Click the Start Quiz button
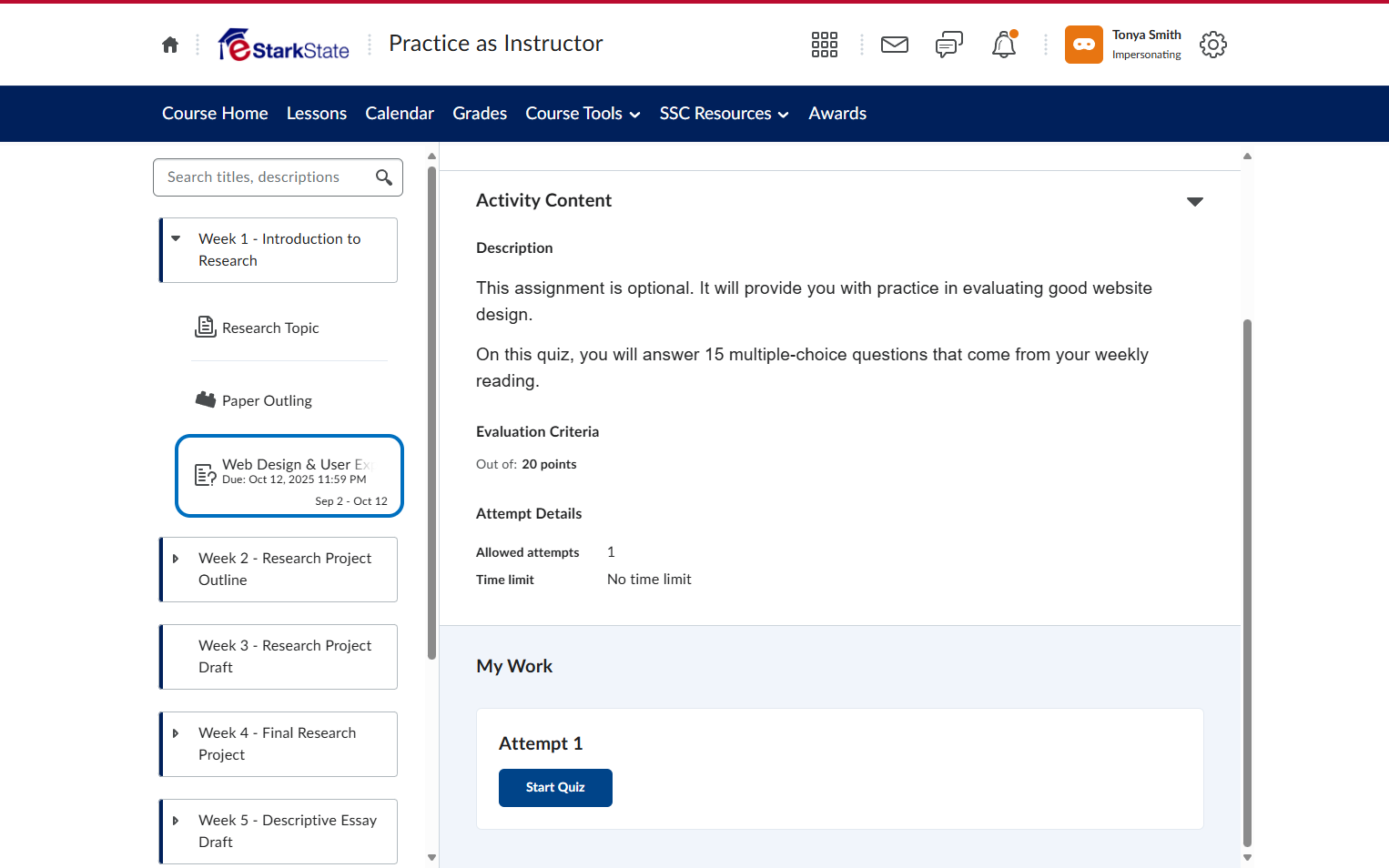 [555, 788]
